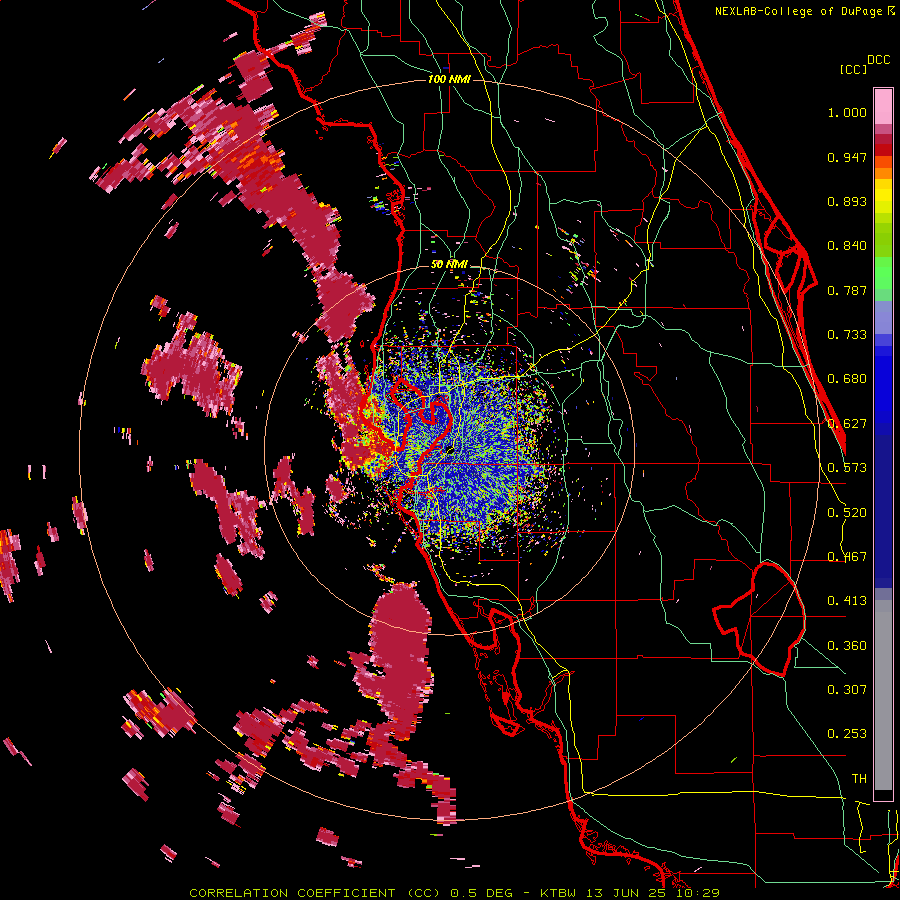Select the 0.253 scale value
The width and height of the screenshot is (900, 900).
[x=847, y=734]
